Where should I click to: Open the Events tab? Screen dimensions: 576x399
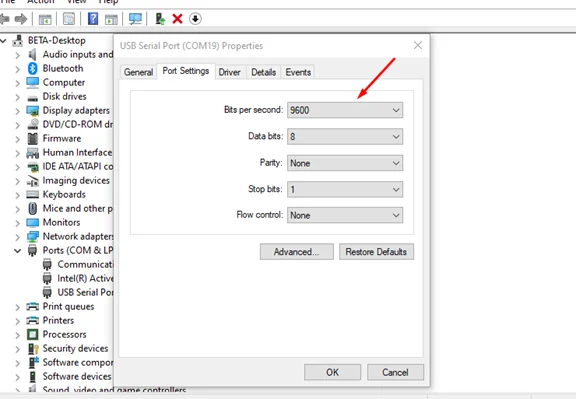point(298,72)
